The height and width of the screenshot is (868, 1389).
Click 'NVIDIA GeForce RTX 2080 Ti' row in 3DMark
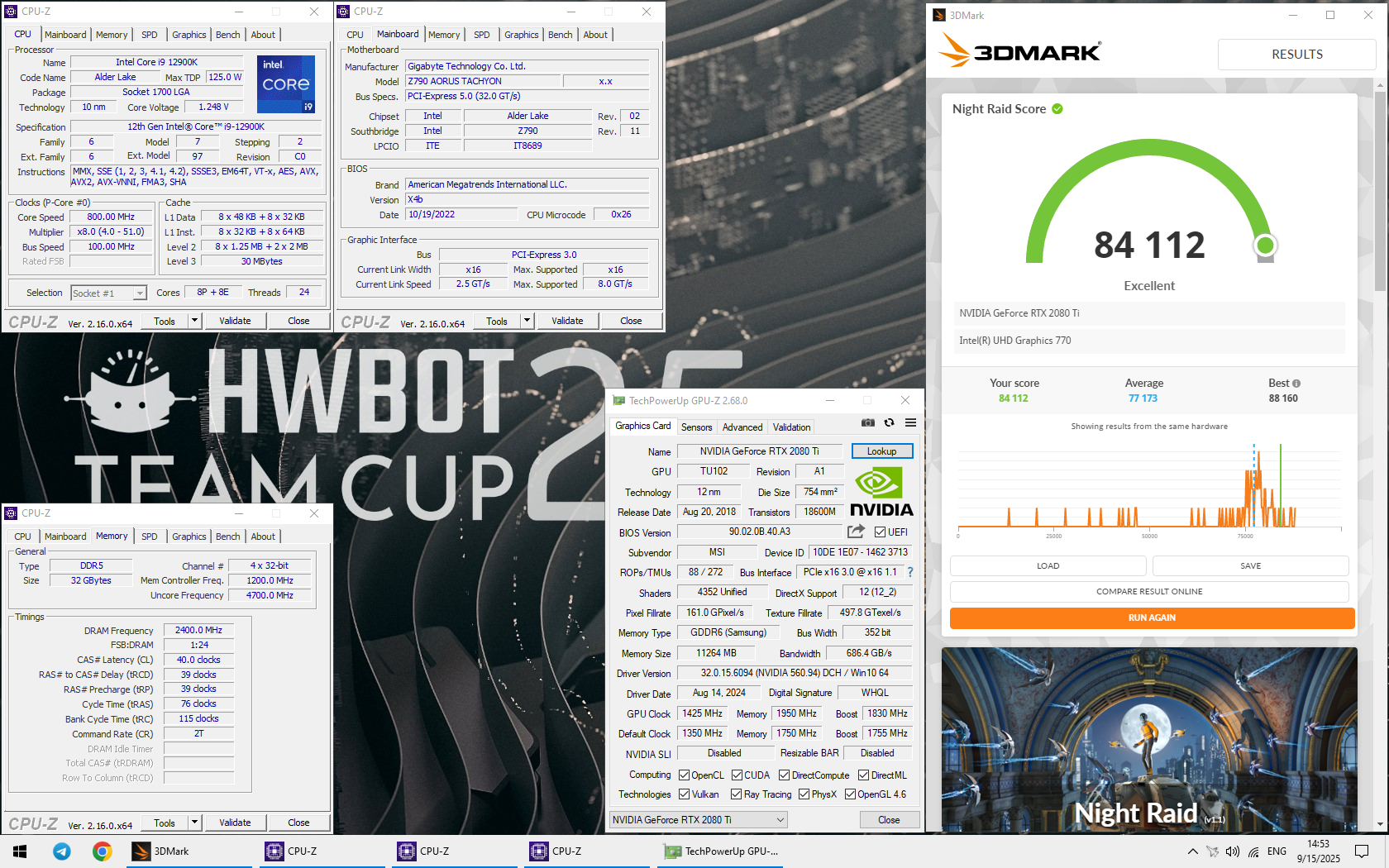coord(1149,313)
